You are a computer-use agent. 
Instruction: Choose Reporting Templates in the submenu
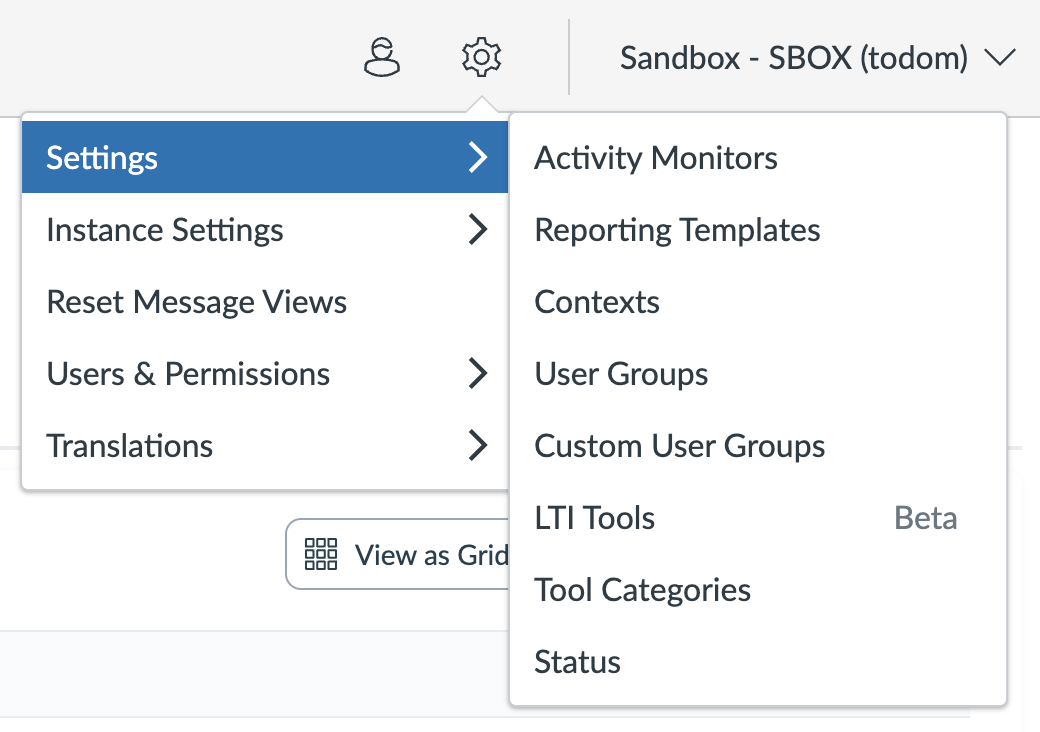point(677,230)
